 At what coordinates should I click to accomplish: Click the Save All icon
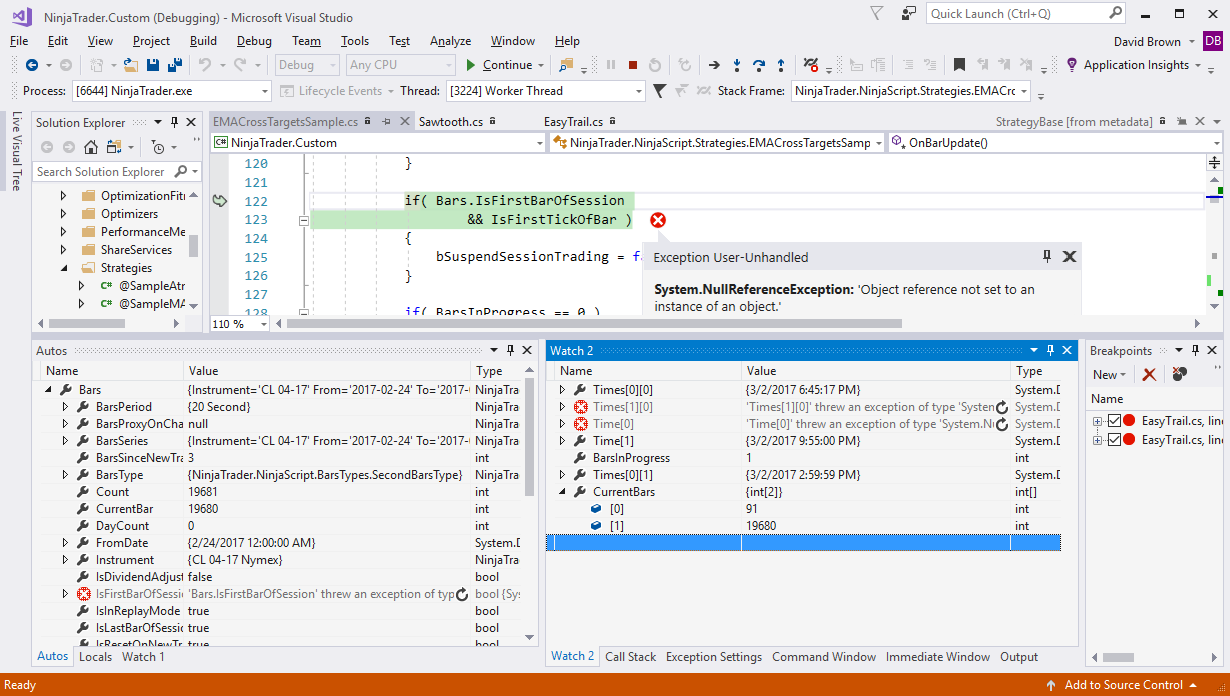(175, 65)
